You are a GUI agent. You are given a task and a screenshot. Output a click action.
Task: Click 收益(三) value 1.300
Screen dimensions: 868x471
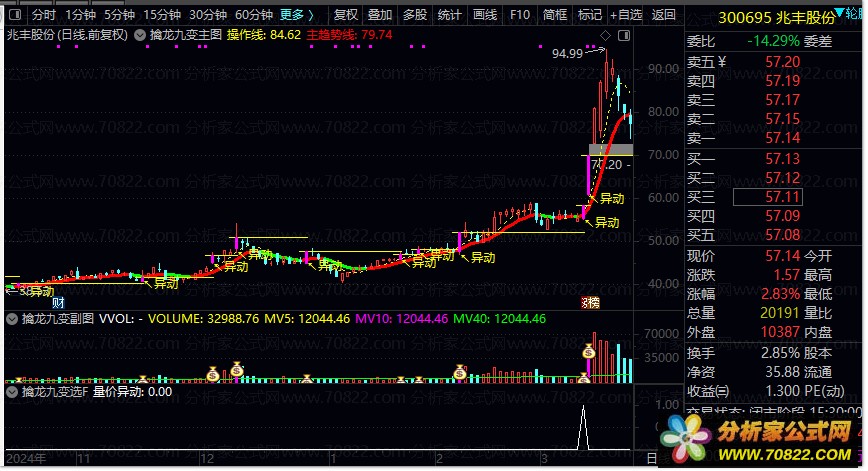point(783,391)
